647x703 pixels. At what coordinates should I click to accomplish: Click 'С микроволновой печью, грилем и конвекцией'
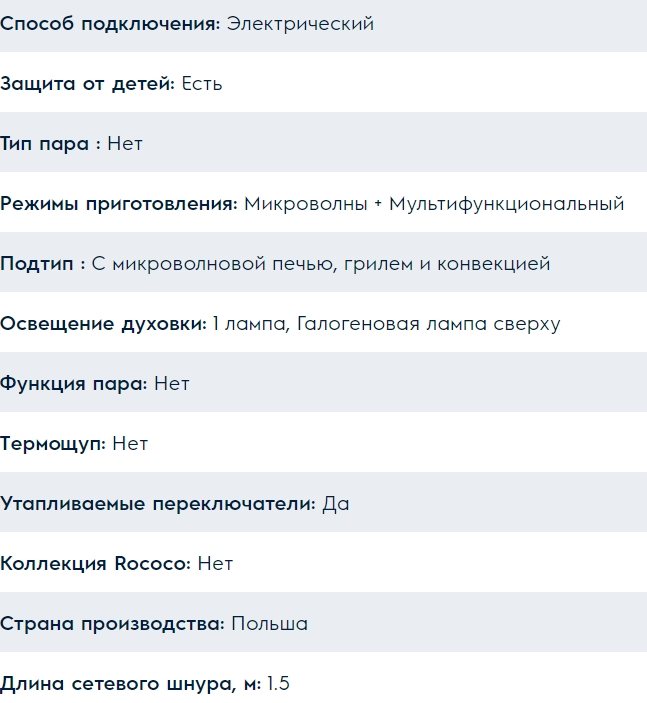click(x=321, y=264)
